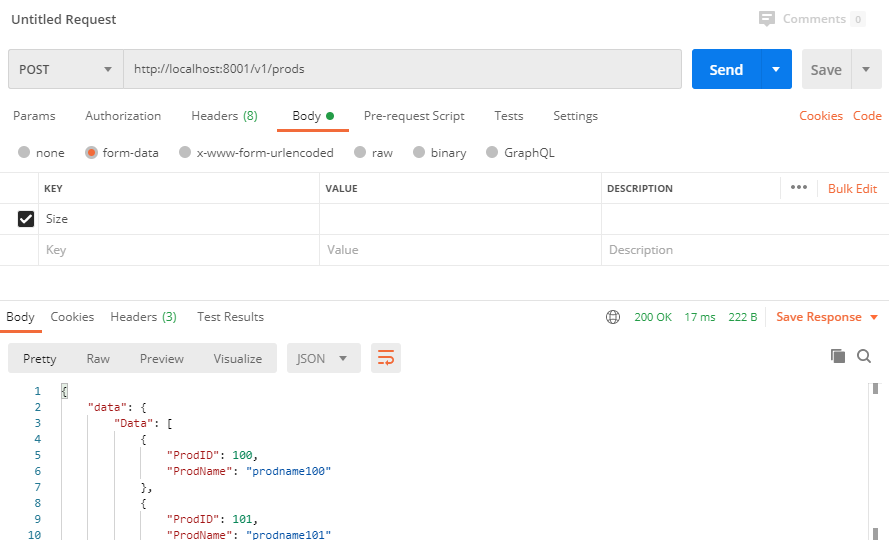Open the Authorization tab
Viewport: 889px width, 550px height.
(x=123, y=116)
